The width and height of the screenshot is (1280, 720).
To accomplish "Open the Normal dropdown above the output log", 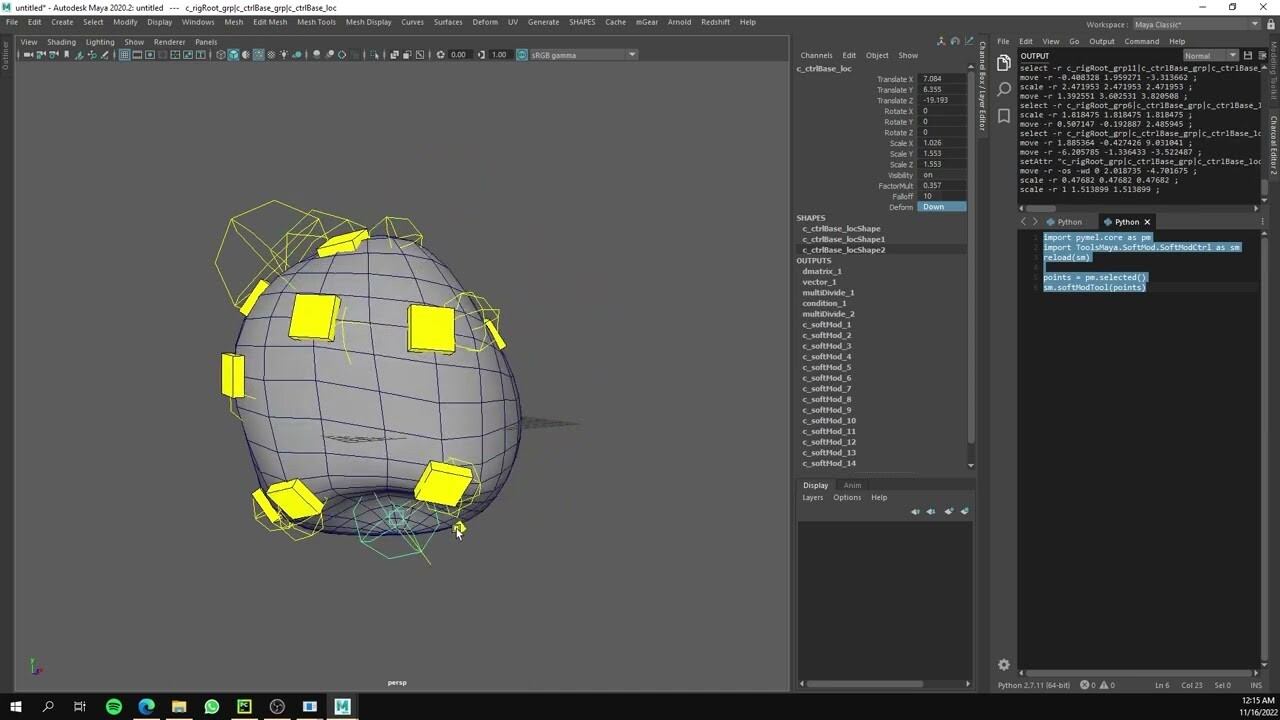I will coord(1210,55).
